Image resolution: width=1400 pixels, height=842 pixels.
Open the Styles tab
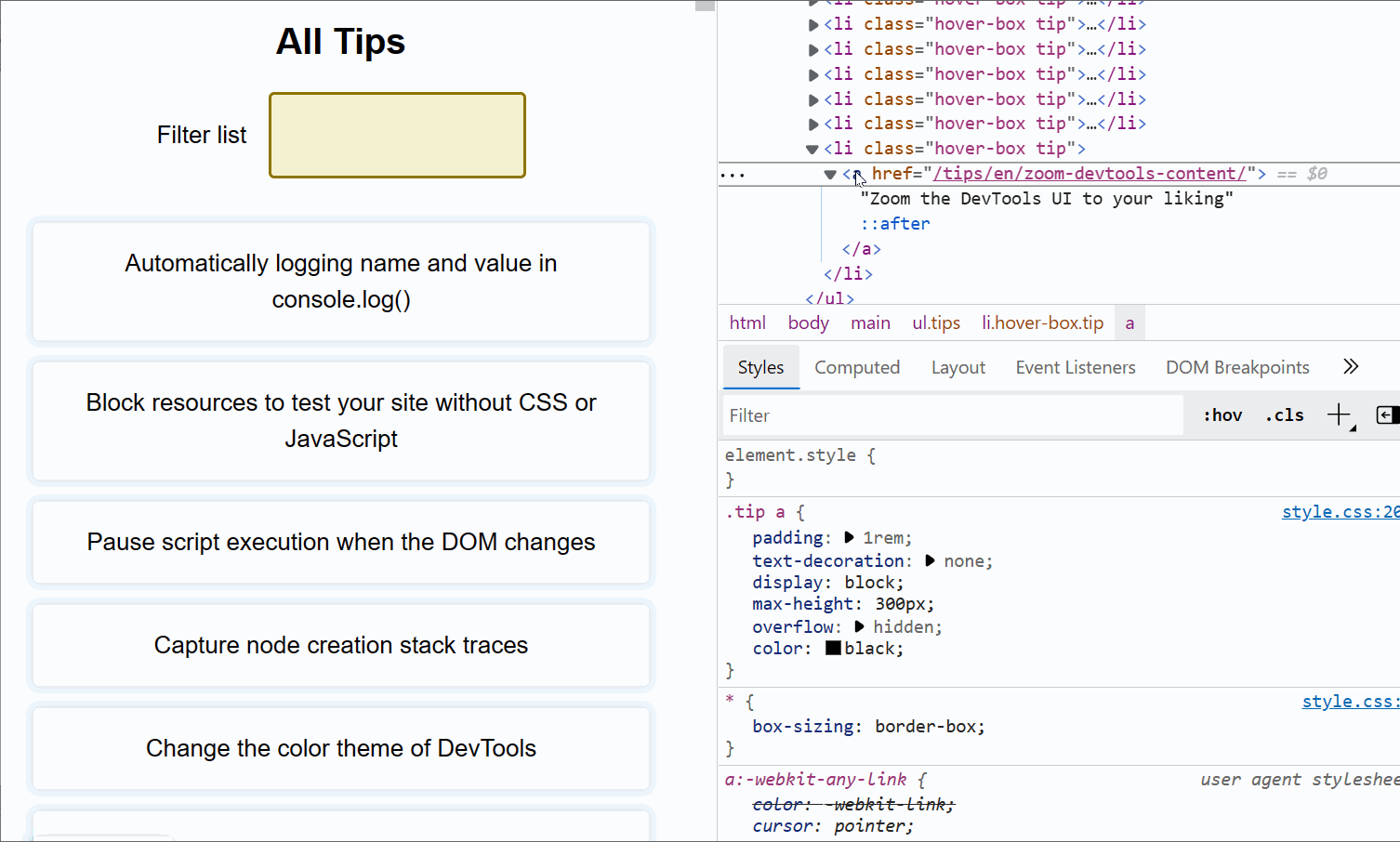click(x=760, y=368)
